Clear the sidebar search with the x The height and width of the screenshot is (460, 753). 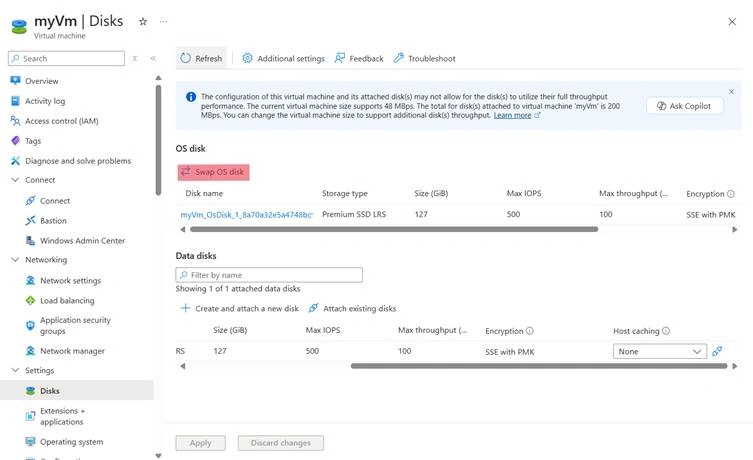[x=135, y=59]
